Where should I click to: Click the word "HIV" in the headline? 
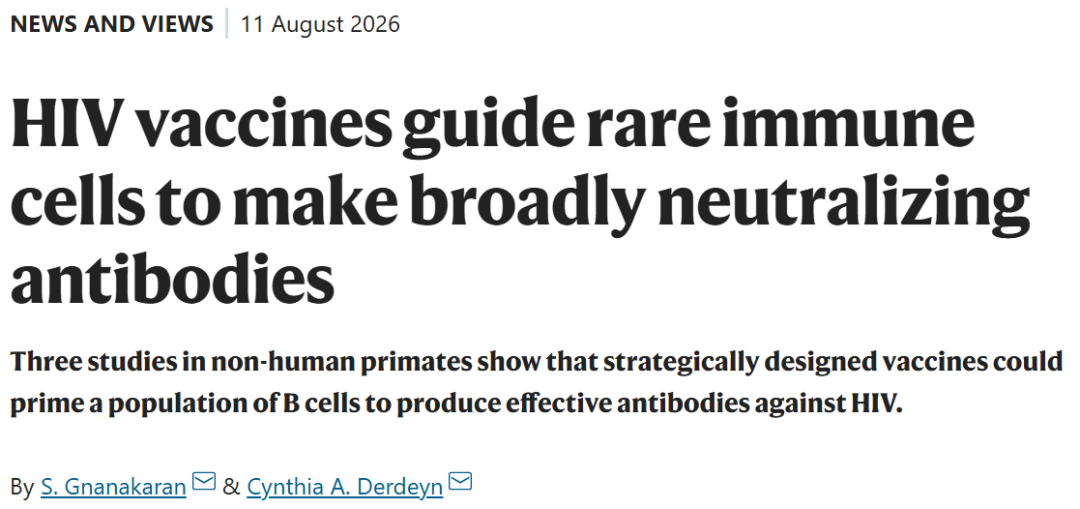66,127
